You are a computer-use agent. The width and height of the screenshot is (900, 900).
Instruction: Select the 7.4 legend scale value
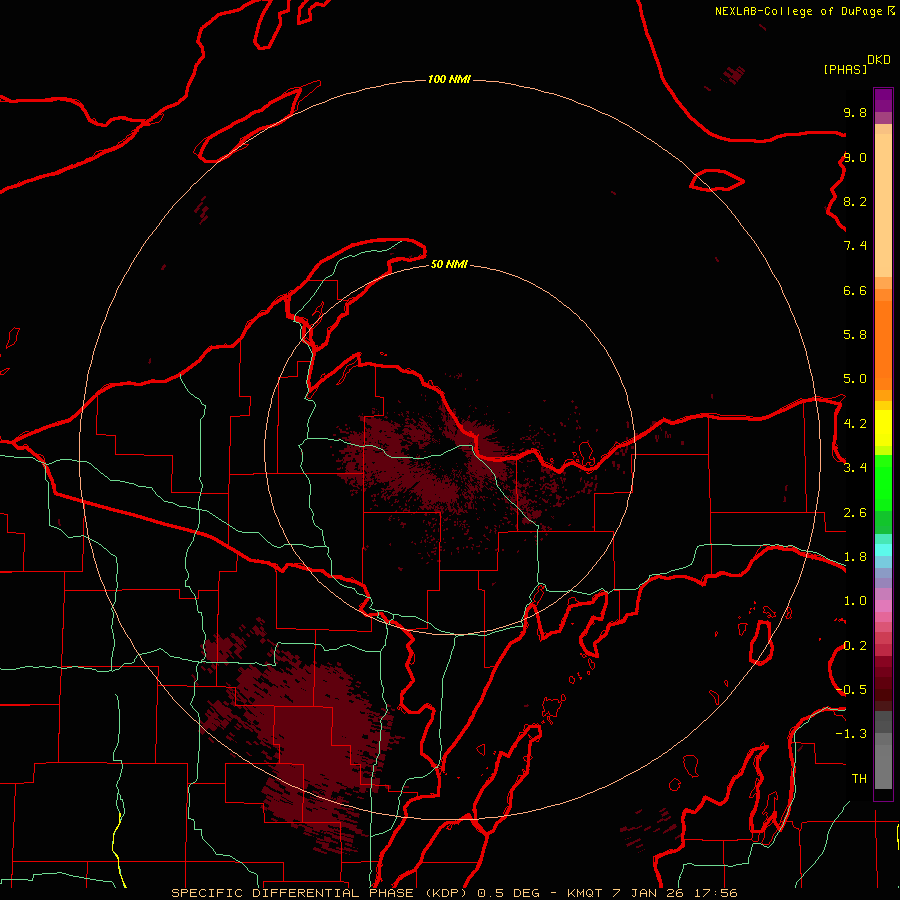[x=855, y=246]
